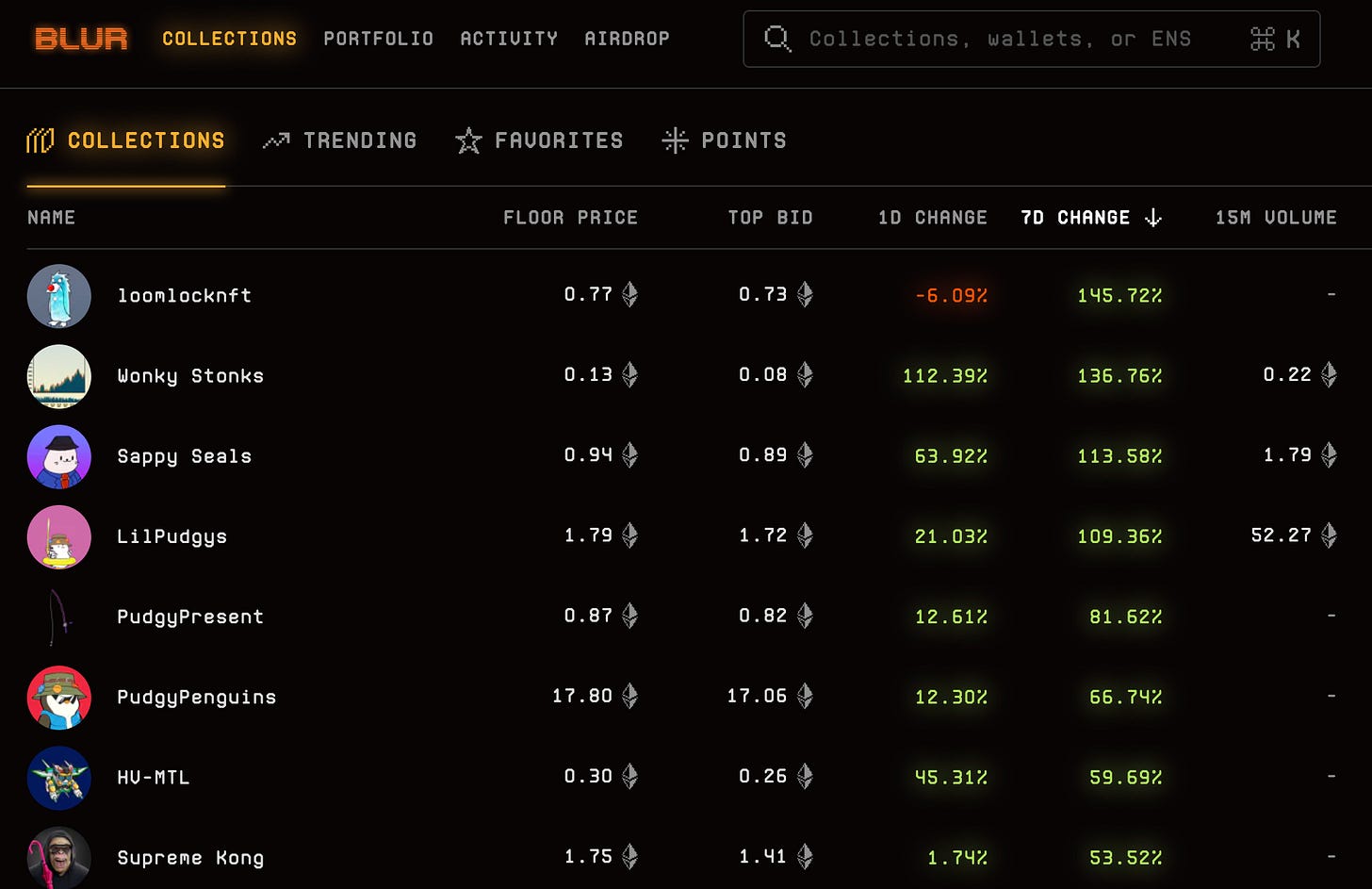Click Sappy Seals floor price 0.94

pyautogui.click(x=588, y=455)
